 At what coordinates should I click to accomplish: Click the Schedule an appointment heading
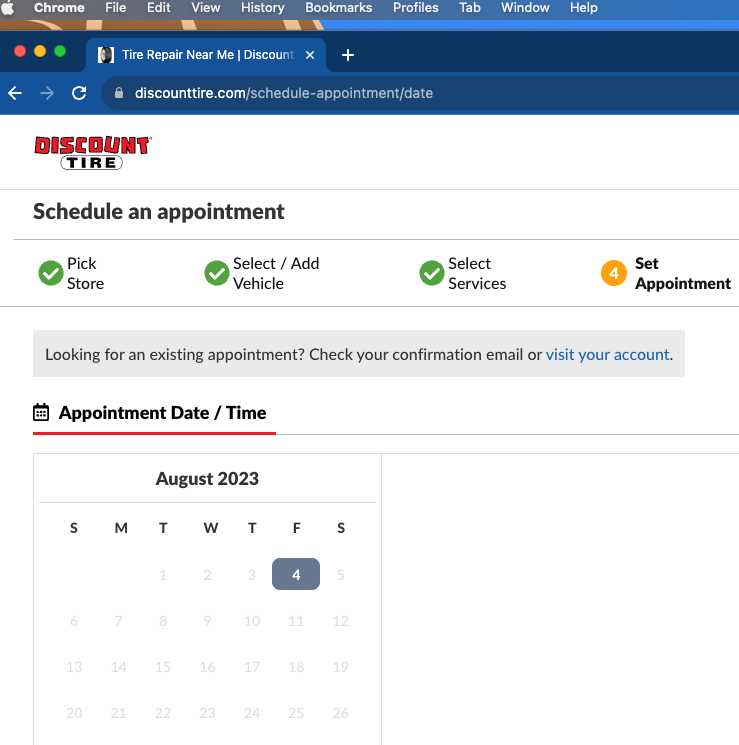(x=159, y=211)
